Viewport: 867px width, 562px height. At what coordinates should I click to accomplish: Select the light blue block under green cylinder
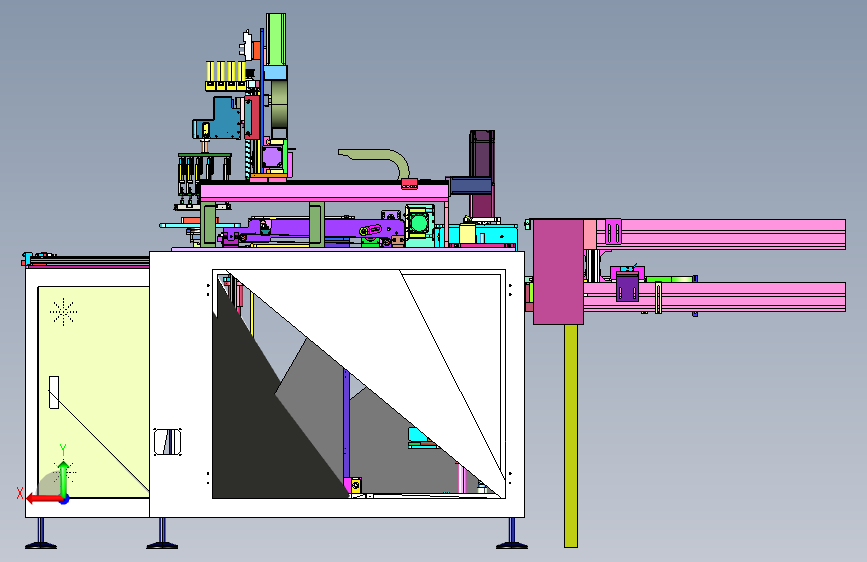[275, 73]
